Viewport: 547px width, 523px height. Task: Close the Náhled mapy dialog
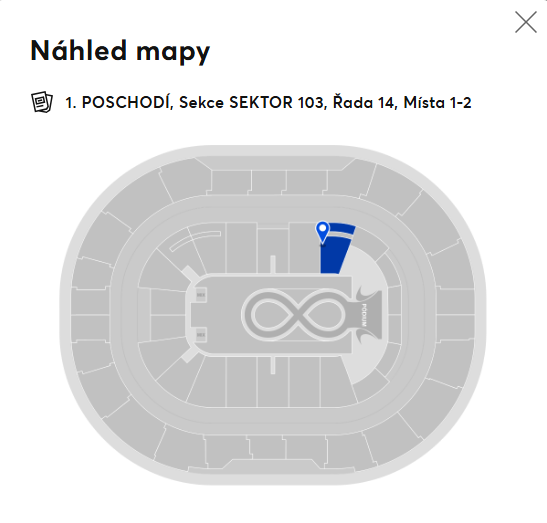click(x=526, y=22)
